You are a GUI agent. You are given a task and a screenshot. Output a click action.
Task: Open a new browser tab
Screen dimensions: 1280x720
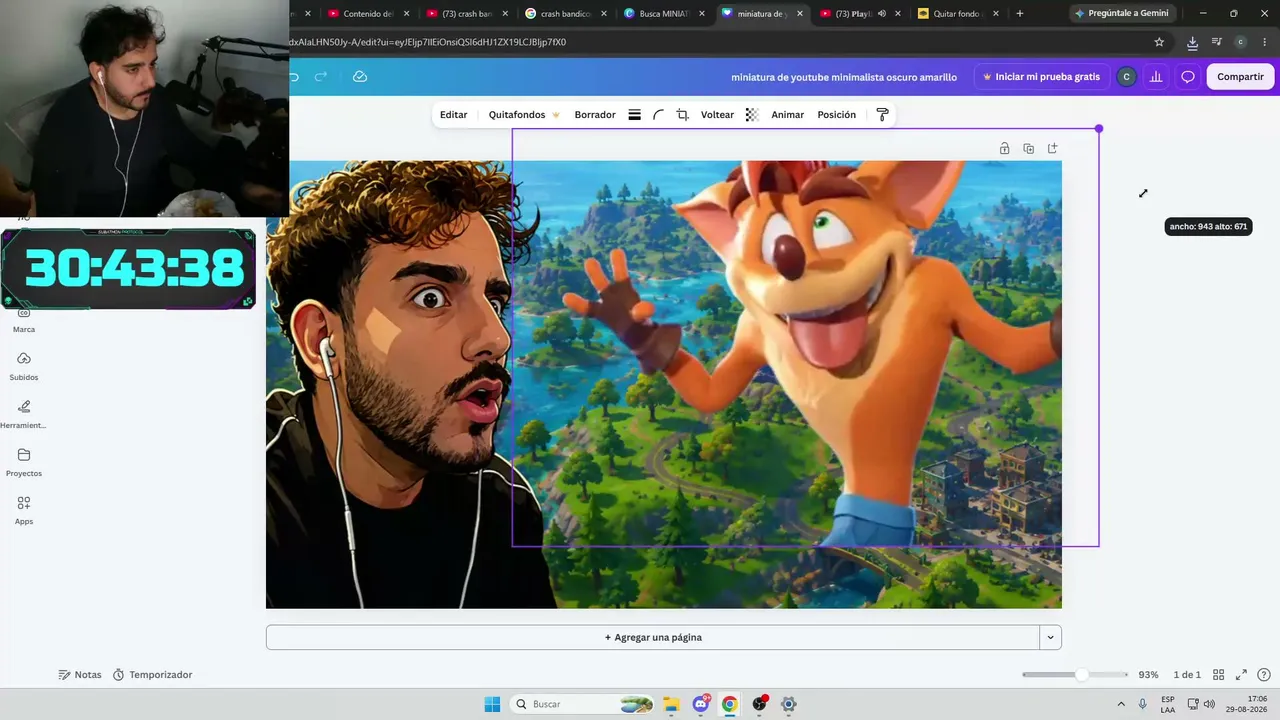1020,14
